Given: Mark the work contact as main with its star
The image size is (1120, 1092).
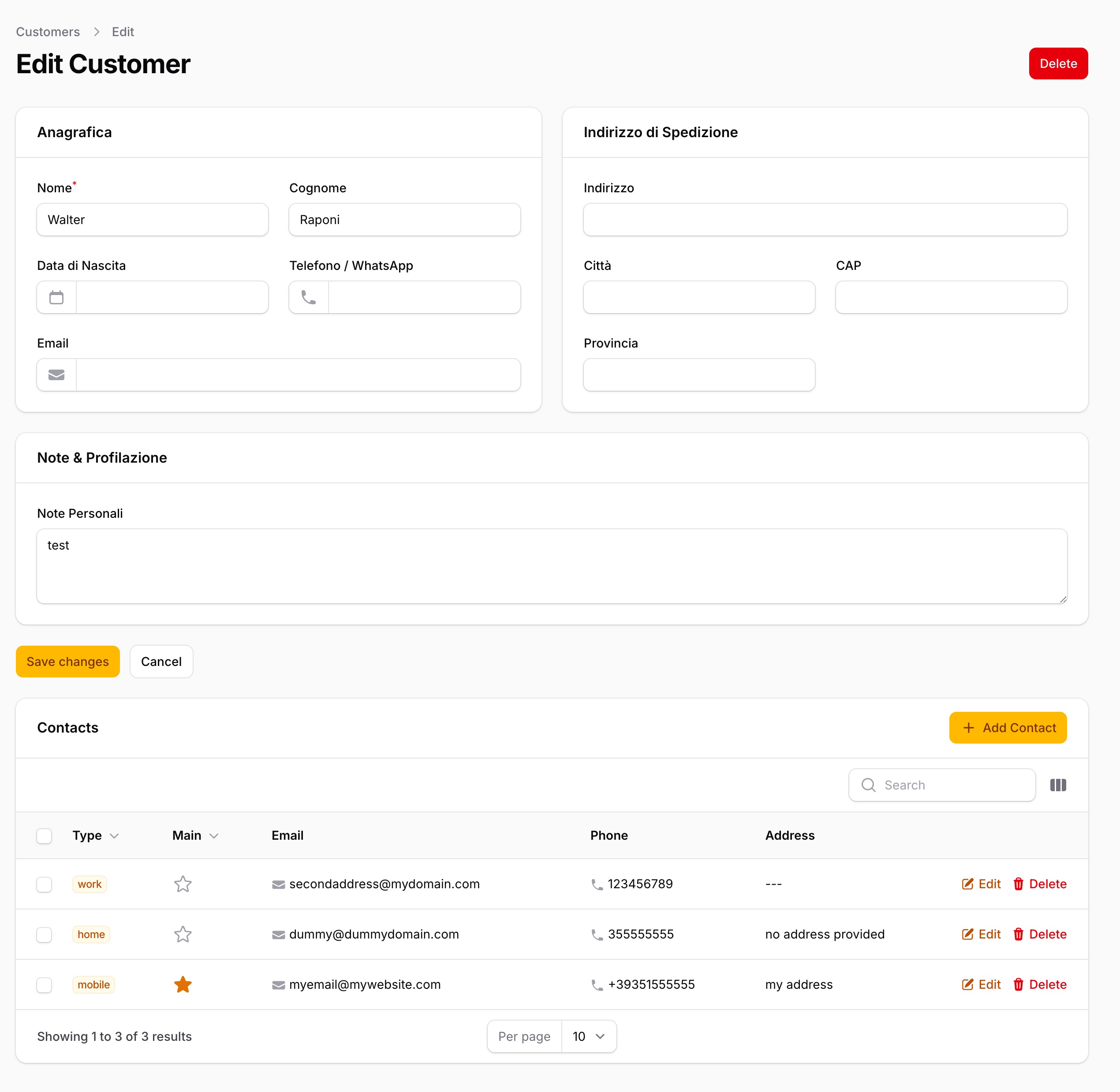Looking at the screenshot, I should click(x=183, y=884).
